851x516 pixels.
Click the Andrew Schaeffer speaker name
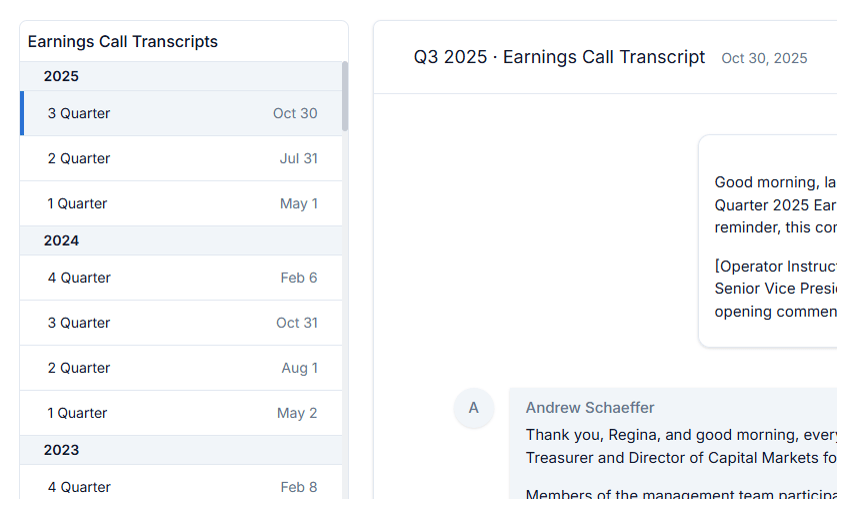click(x=590, y=408)
